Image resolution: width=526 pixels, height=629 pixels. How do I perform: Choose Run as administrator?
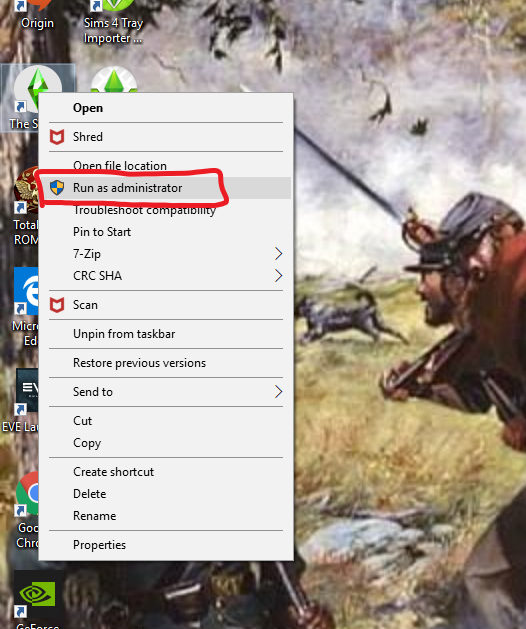tap(166, 188)
